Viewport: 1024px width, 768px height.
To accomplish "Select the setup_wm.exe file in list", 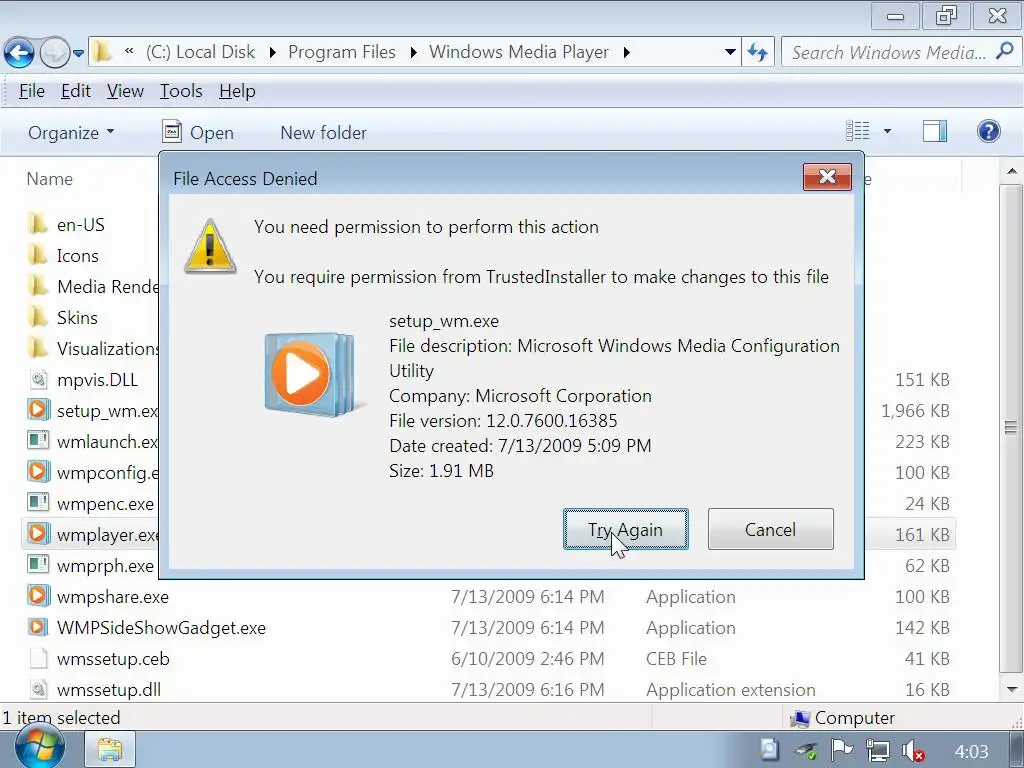I will tap(93, 411).
